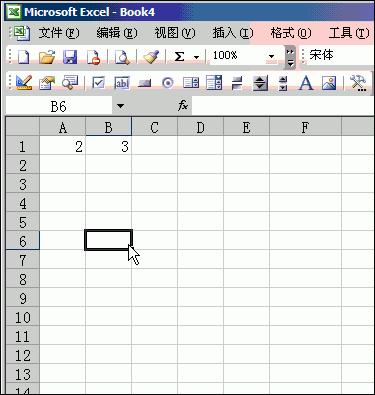Select the List Box control tool
Viewport: 375px width, 395px height.
click(191, 83)
